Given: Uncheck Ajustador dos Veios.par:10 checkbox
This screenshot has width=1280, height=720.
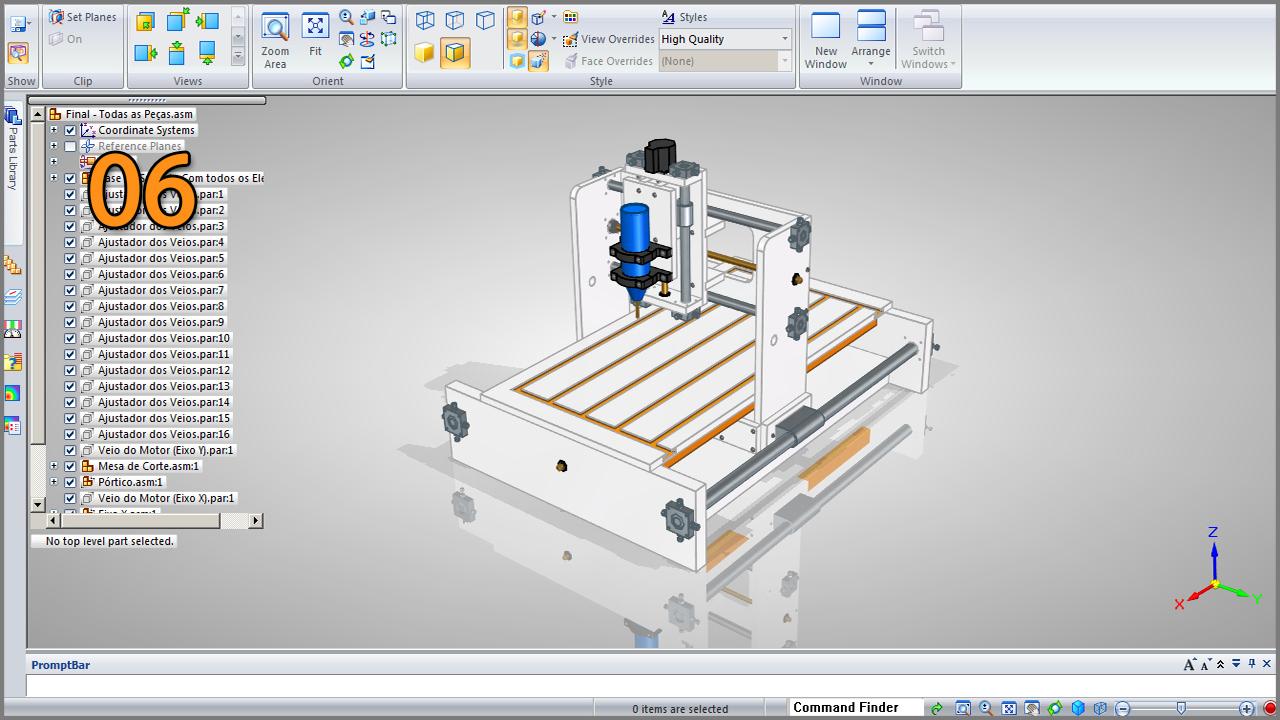Looking at the screenshot, I should click(70, 338).
